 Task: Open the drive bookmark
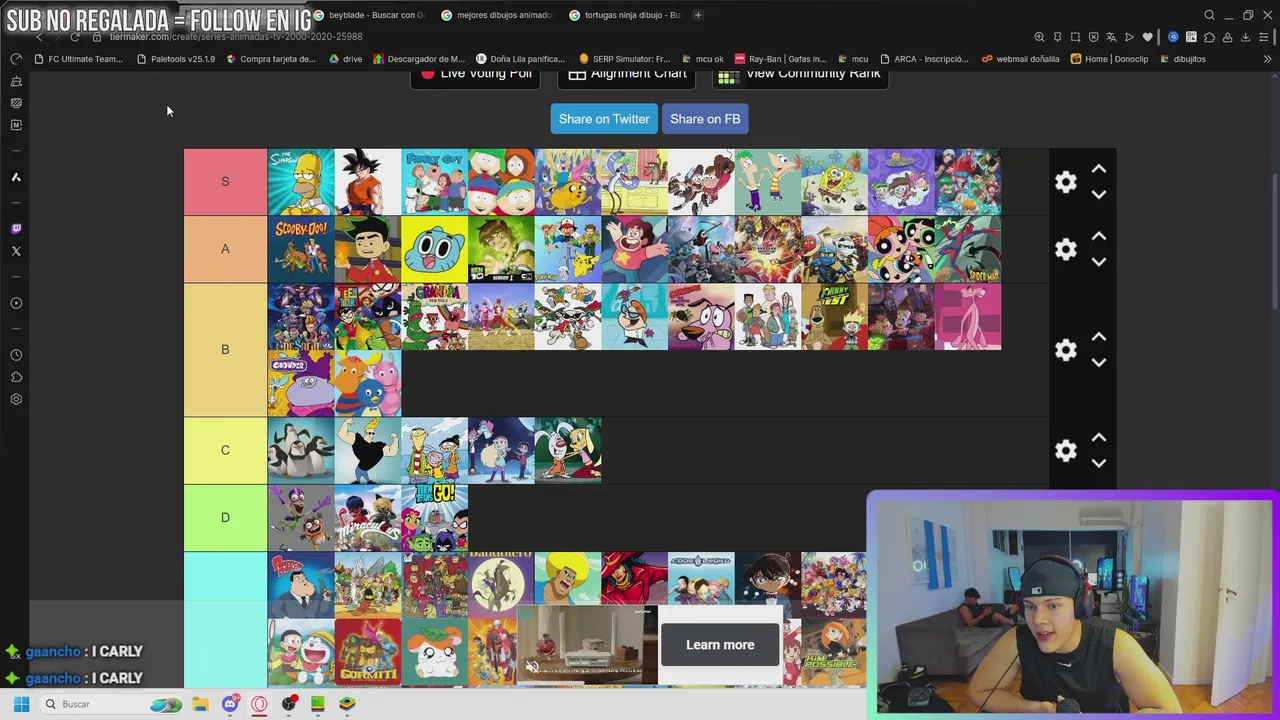[x=346, y=59]
